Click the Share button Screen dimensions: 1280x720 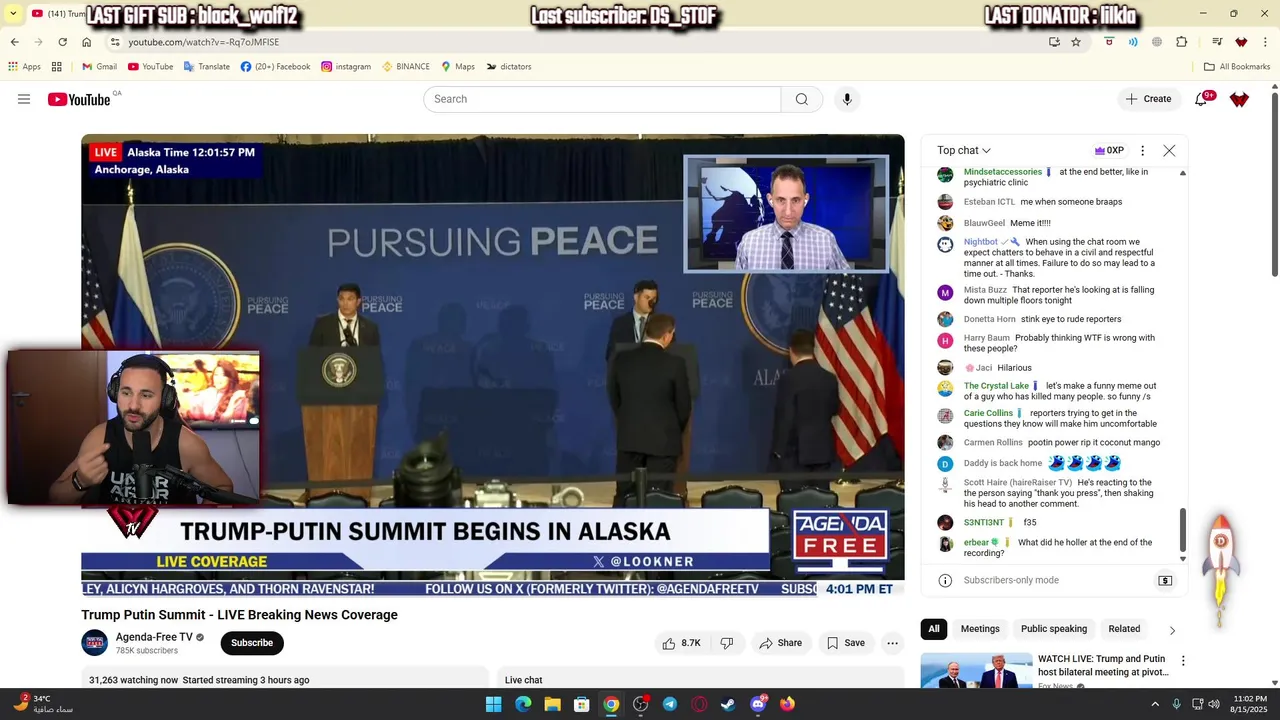click(781, 643)
